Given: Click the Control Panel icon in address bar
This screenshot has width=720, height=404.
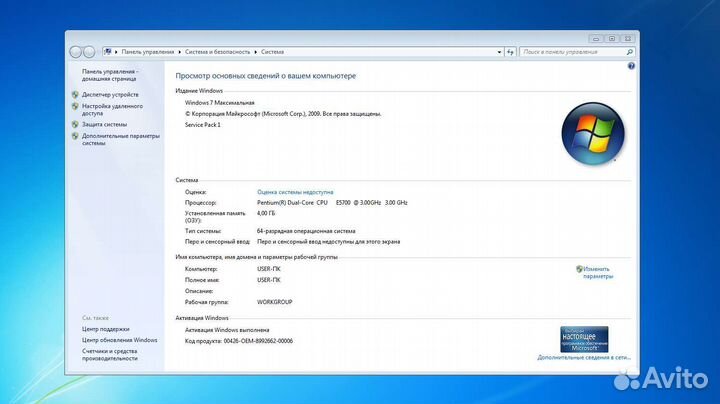Looking at the screenshot, I should point(108,52).
